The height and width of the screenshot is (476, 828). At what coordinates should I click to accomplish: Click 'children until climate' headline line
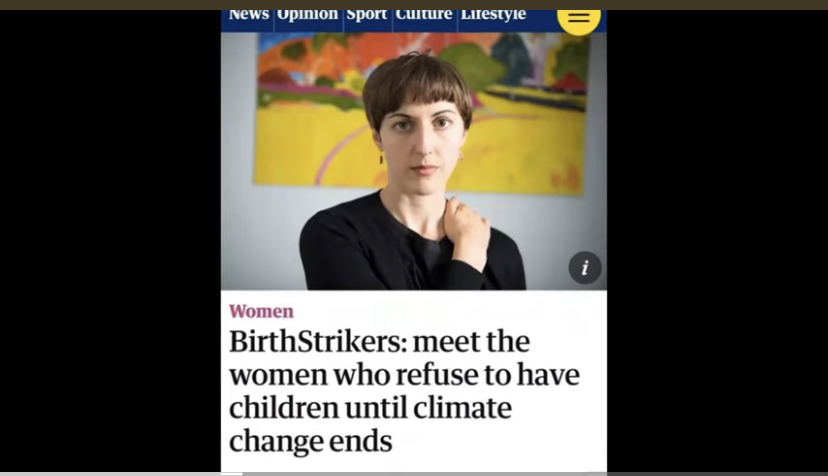click(370, 408)
